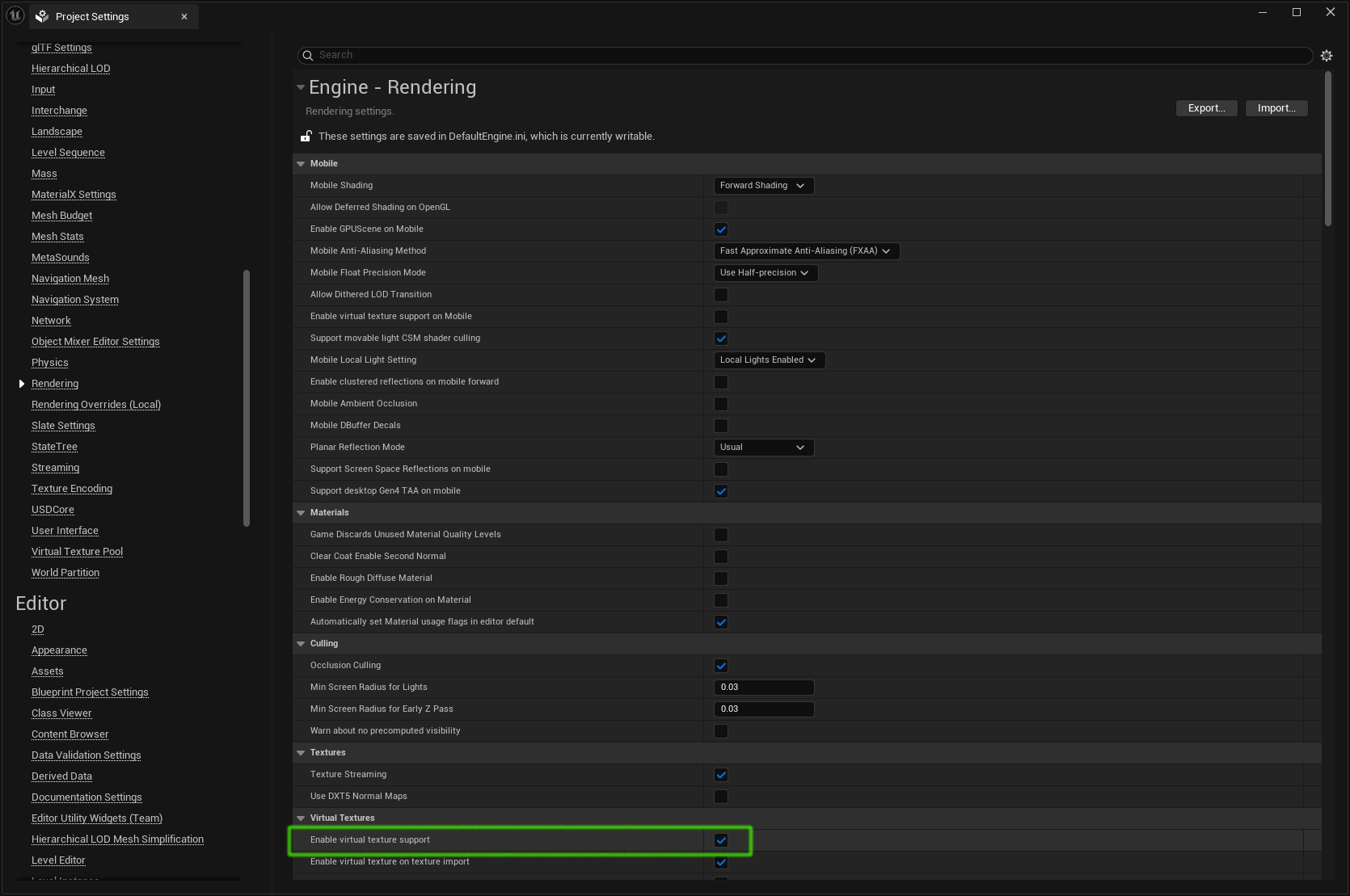Check Game Discards Unused Material Quality Levels
The height and width of the screenshot is (896, 1350).
721,535
